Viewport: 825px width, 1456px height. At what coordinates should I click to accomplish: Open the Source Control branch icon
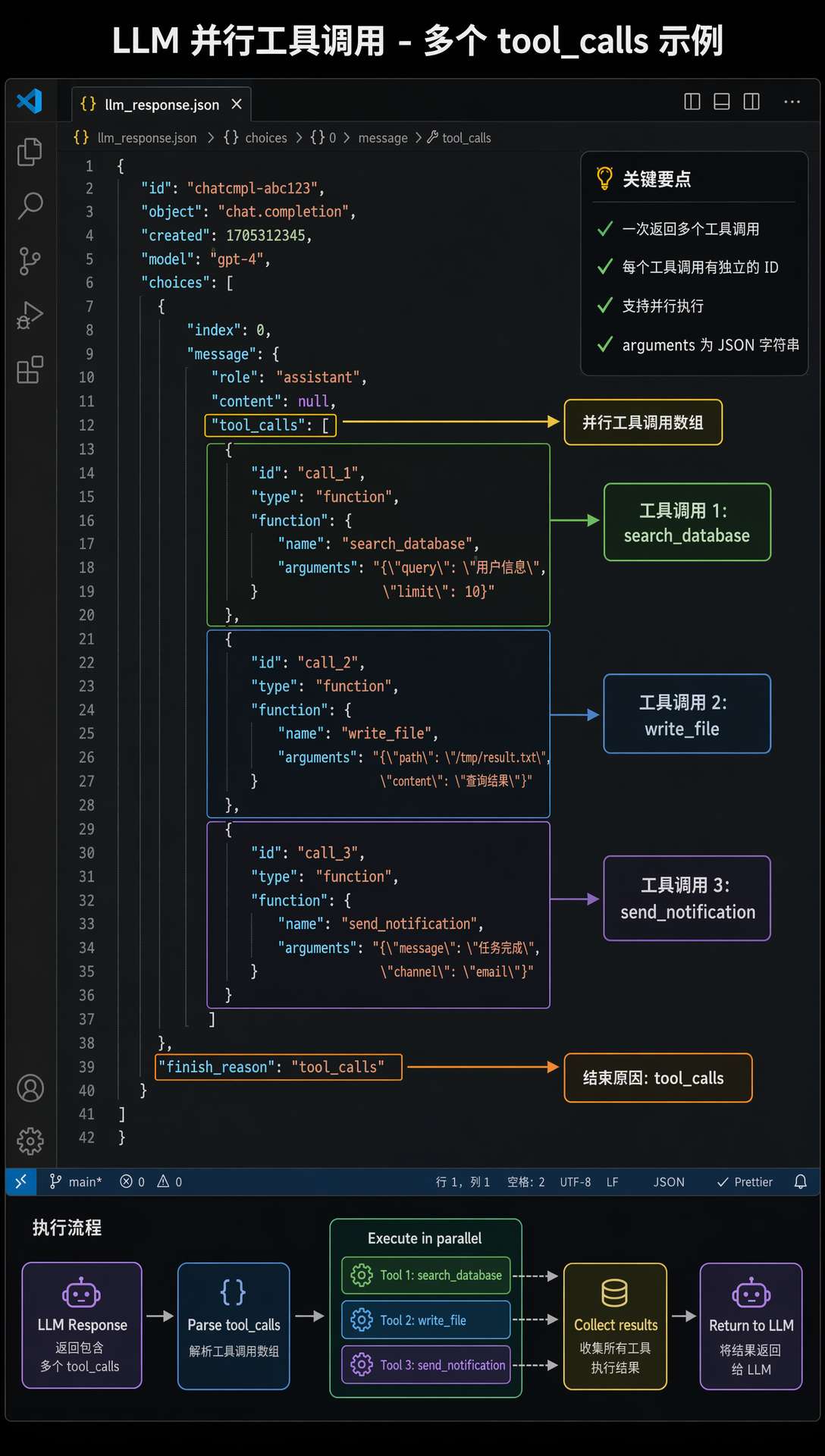point(30,261)
